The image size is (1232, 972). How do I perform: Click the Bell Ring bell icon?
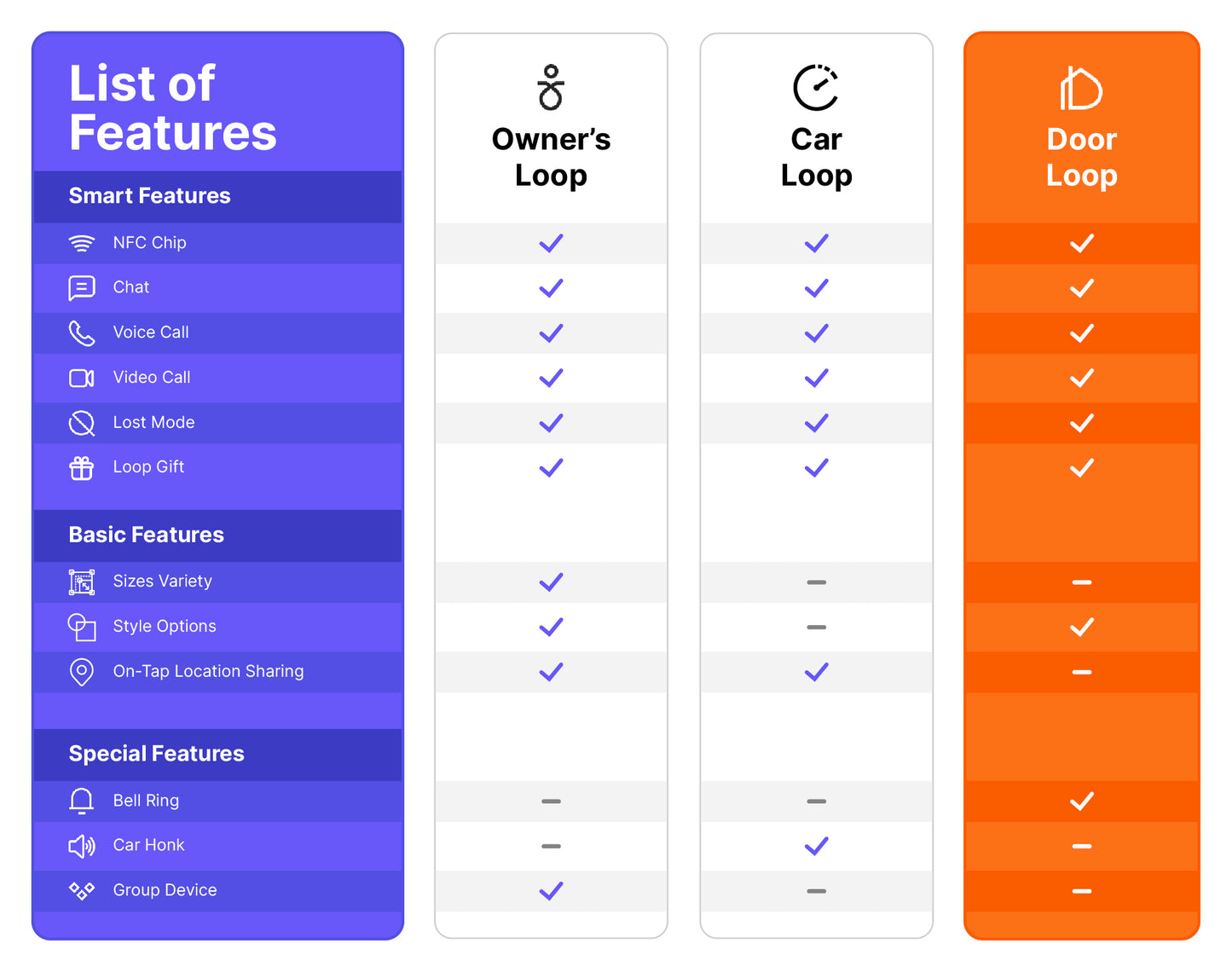(x=82, y=801)
